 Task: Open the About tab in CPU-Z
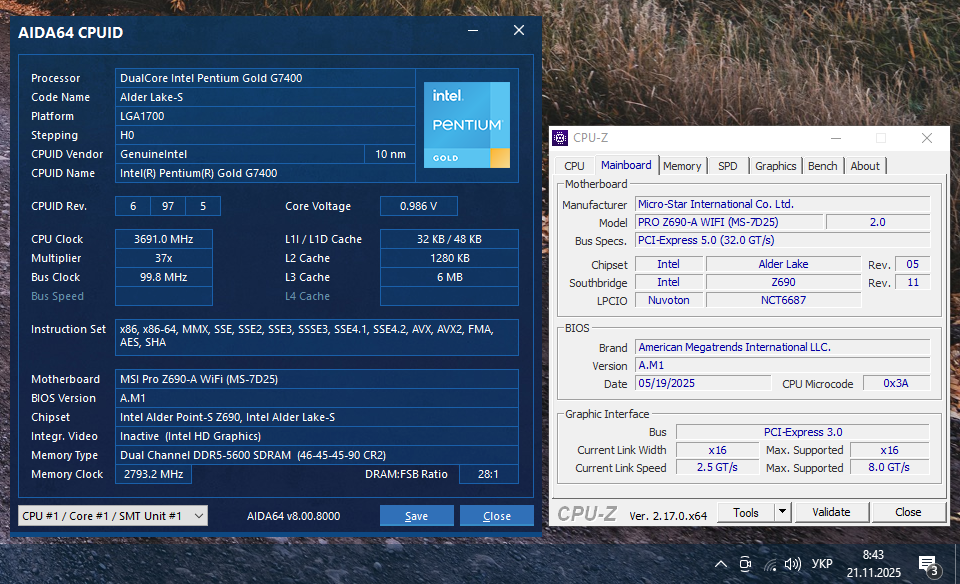864,166
